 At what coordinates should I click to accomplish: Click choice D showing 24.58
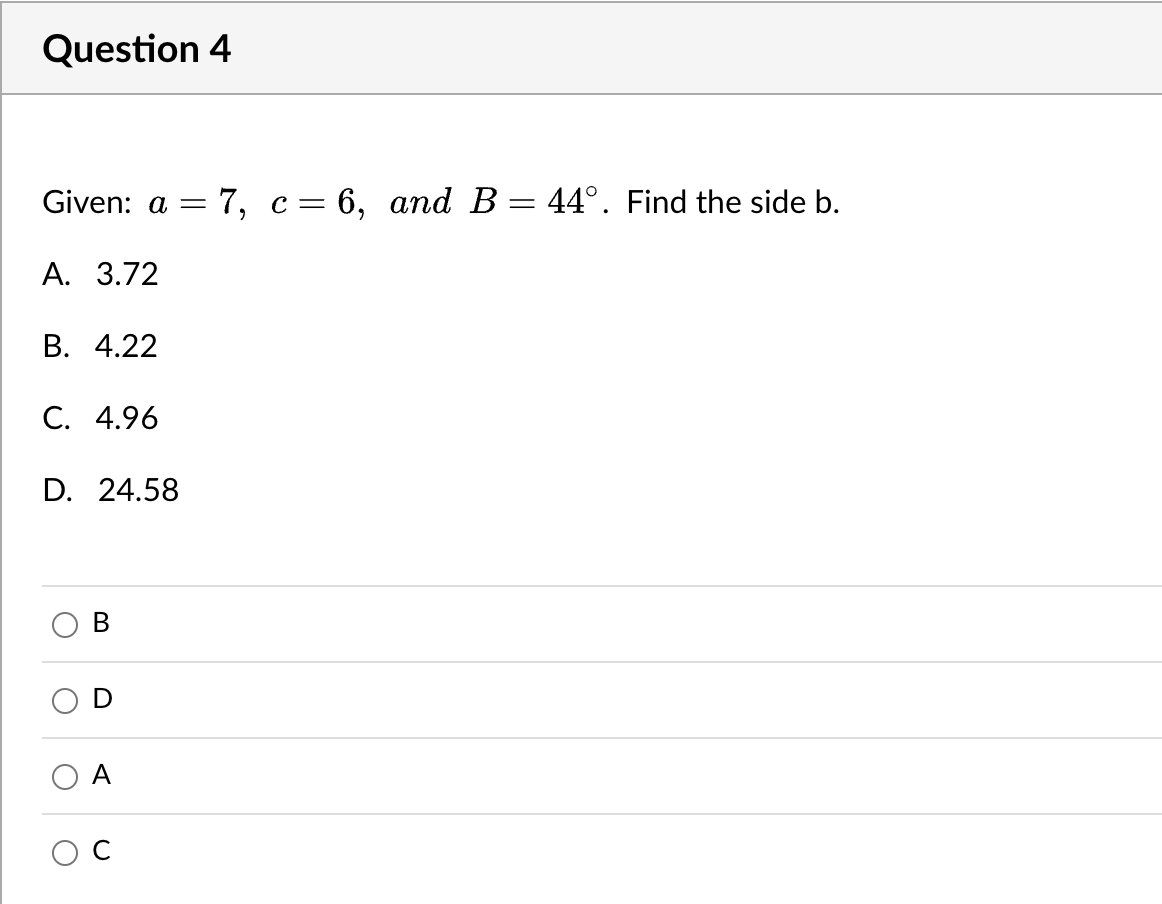[x=110, y=491]
